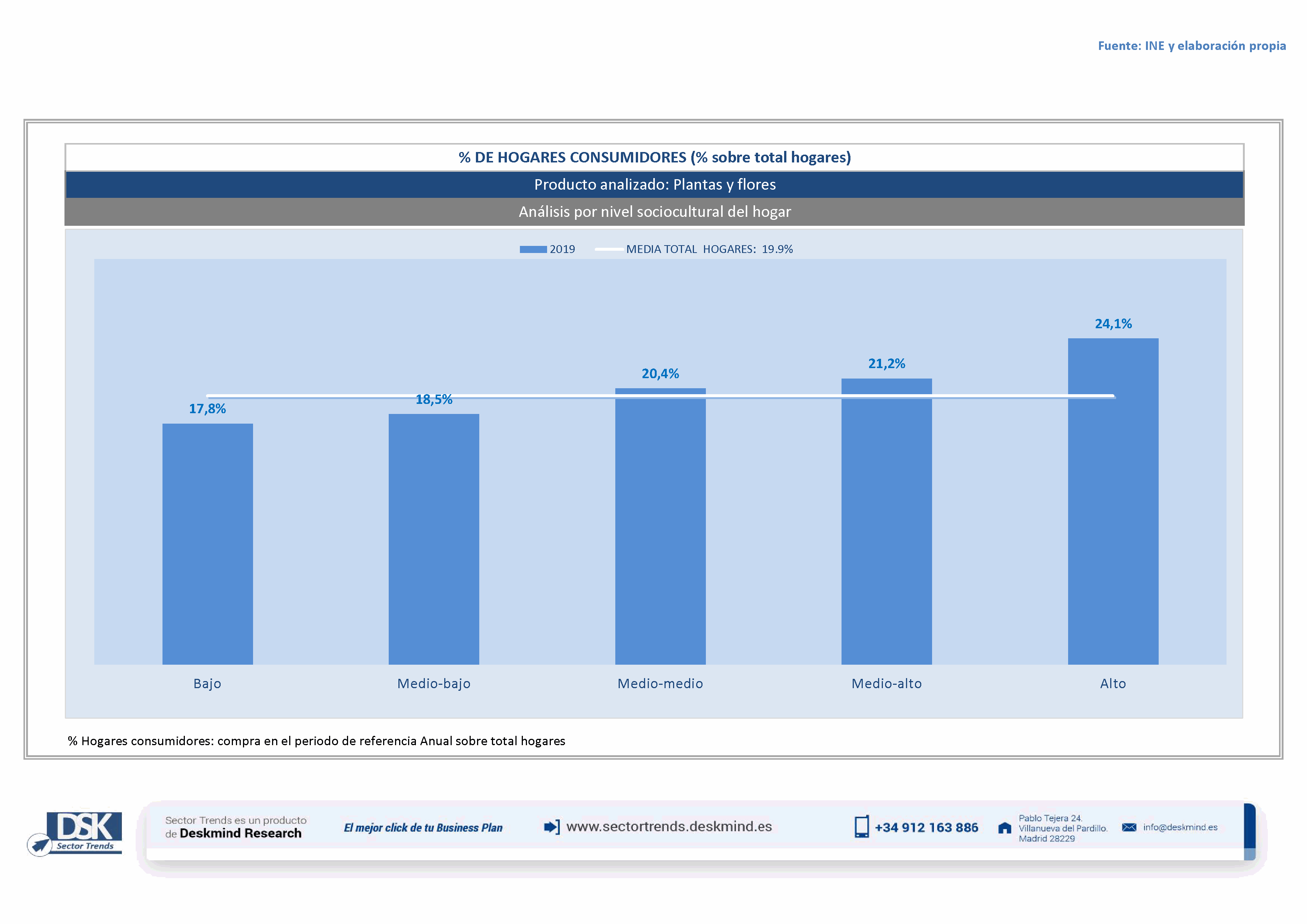The height and width of the screenshot is (924, 1307).
Task: Click the info@deskmind.es email address
Action: 1180,827
